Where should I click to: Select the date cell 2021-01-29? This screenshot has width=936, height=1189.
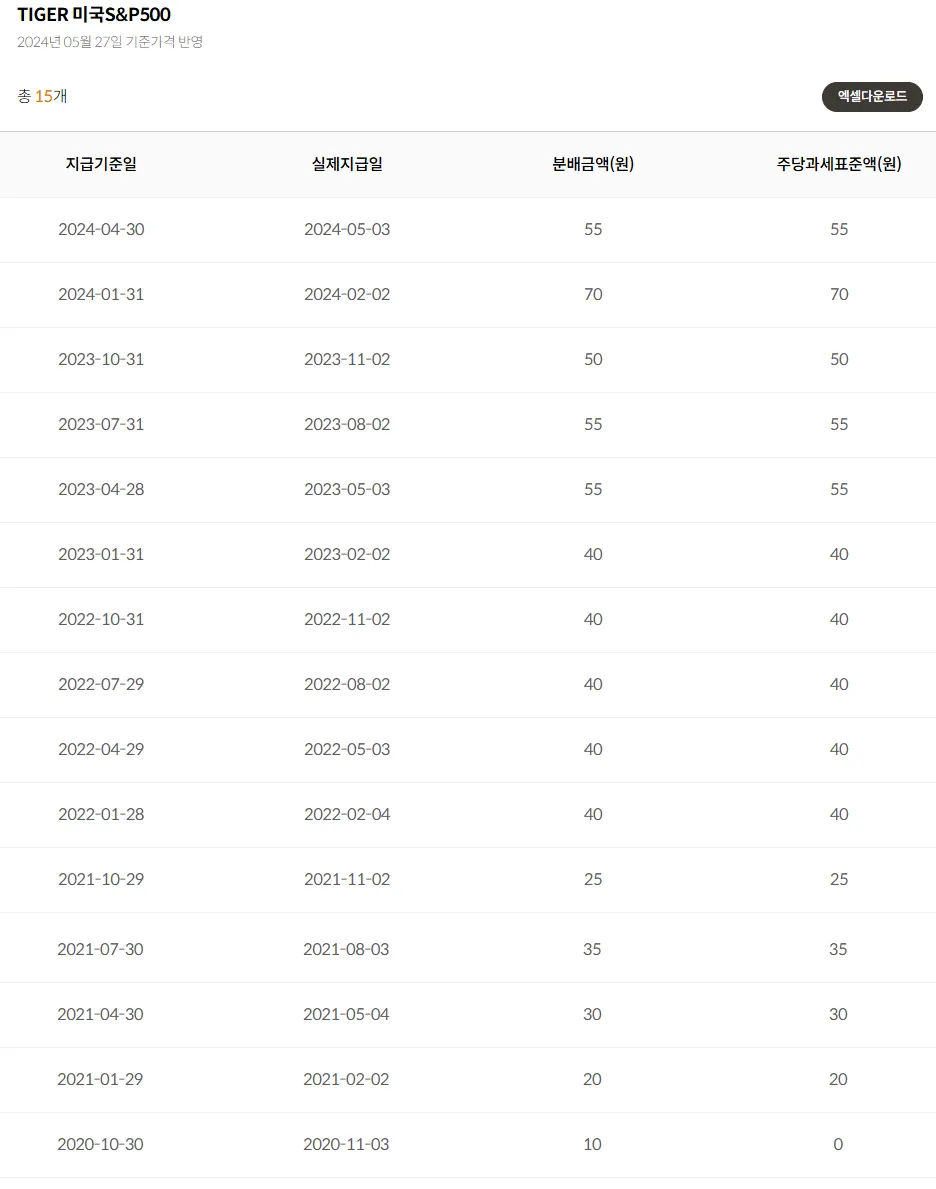click(100, 1079)
